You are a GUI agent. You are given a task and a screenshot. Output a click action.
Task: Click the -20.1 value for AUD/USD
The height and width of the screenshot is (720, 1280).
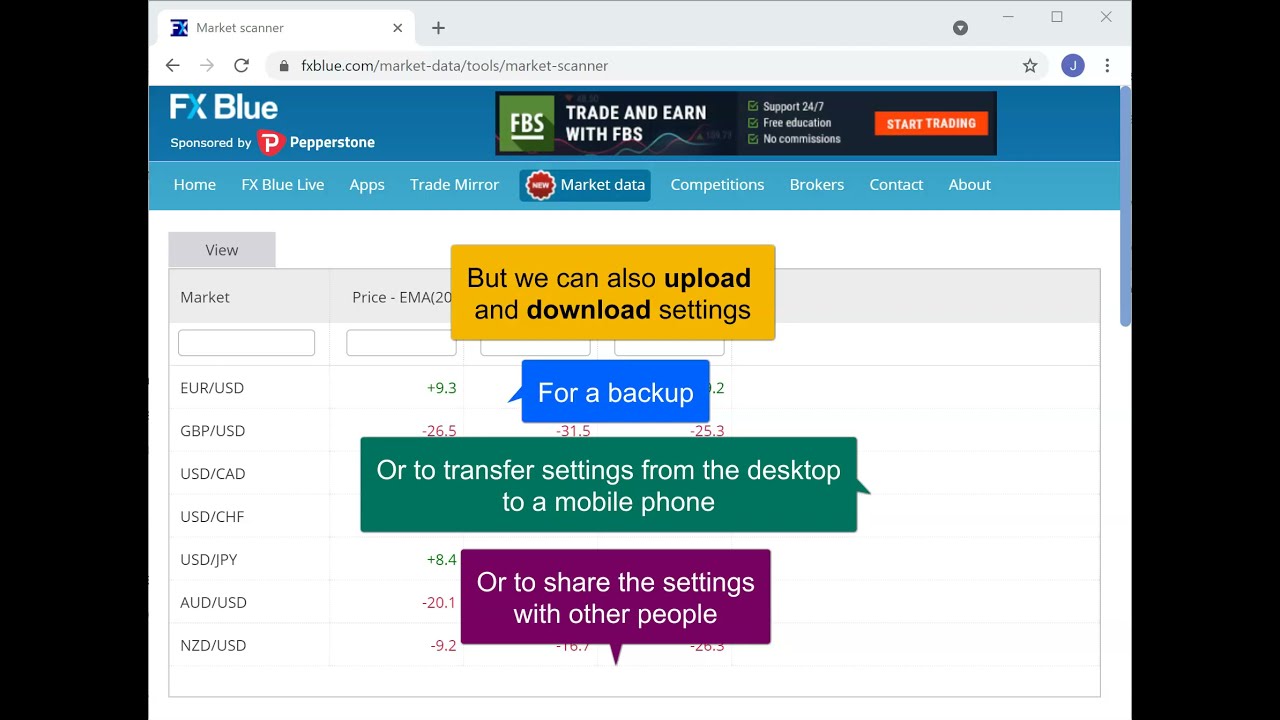pyautogui.click(x=439, y=603)
